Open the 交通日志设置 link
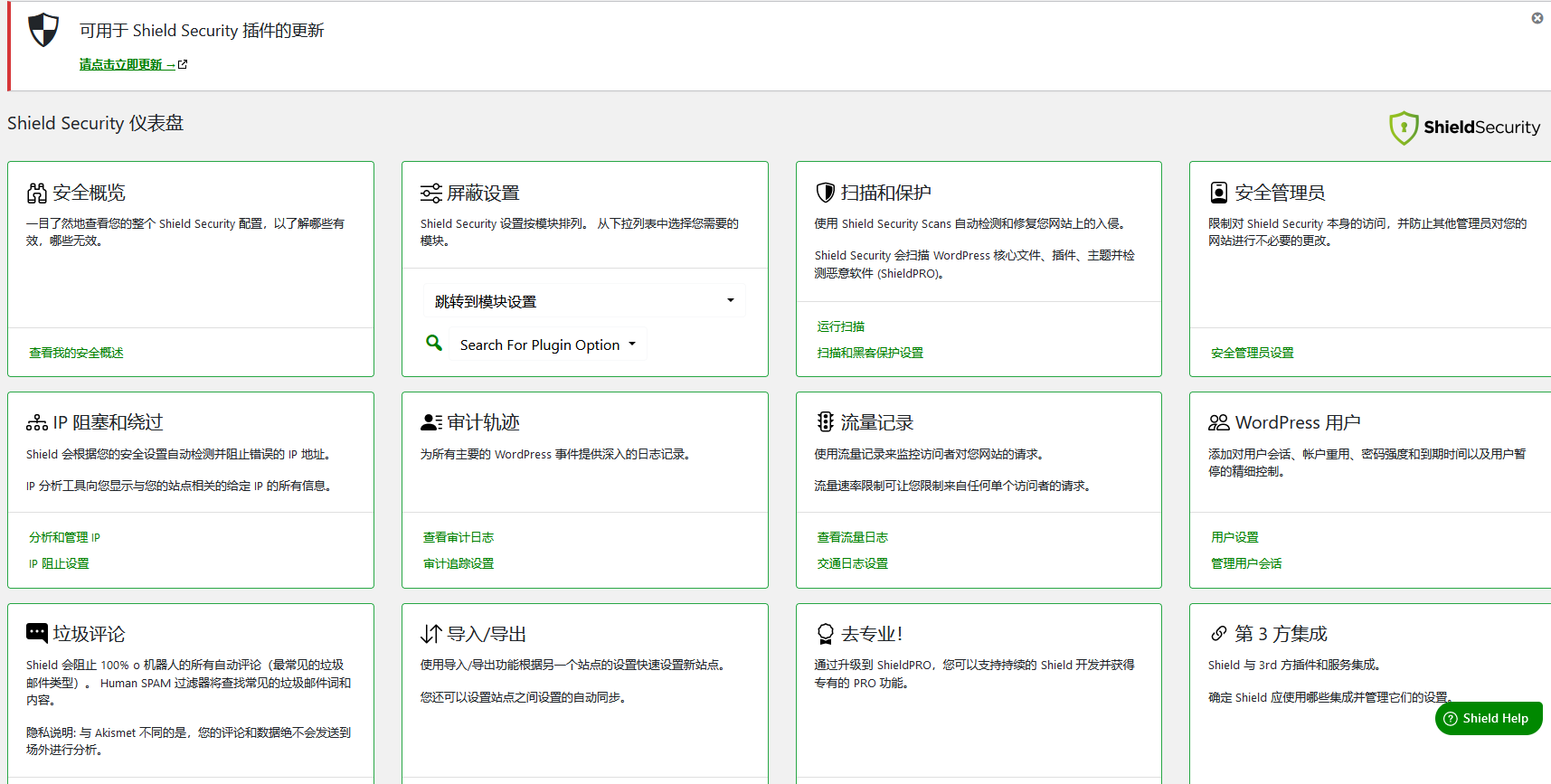 click(x=853, y=563)
